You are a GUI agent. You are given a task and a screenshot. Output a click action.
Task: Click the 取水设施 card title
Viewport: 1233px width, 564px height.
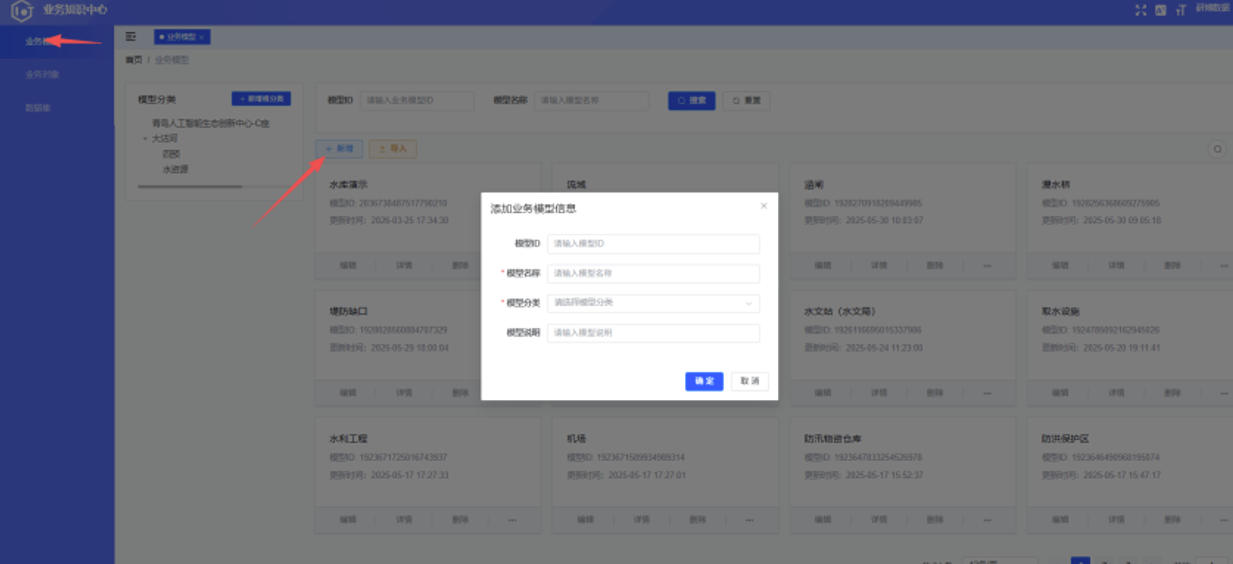click(x=1060, y=312)
